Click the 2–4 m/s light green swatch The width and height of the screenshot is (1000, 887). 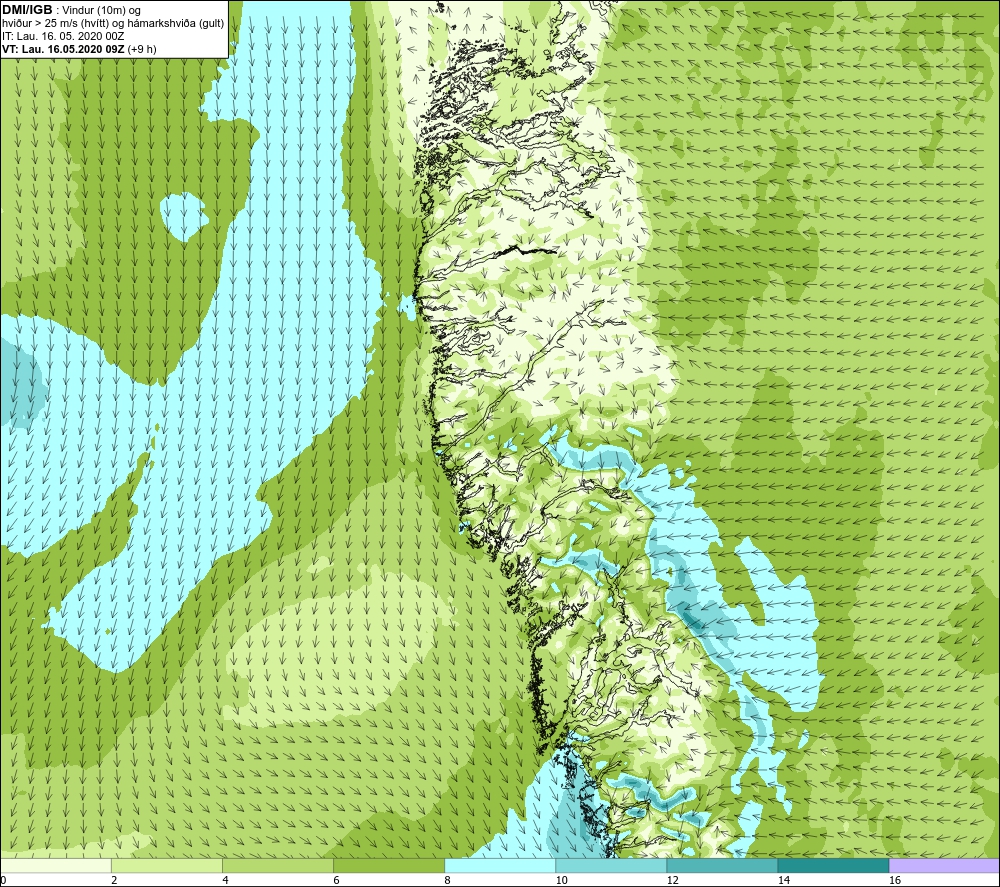tap(167, 865)
